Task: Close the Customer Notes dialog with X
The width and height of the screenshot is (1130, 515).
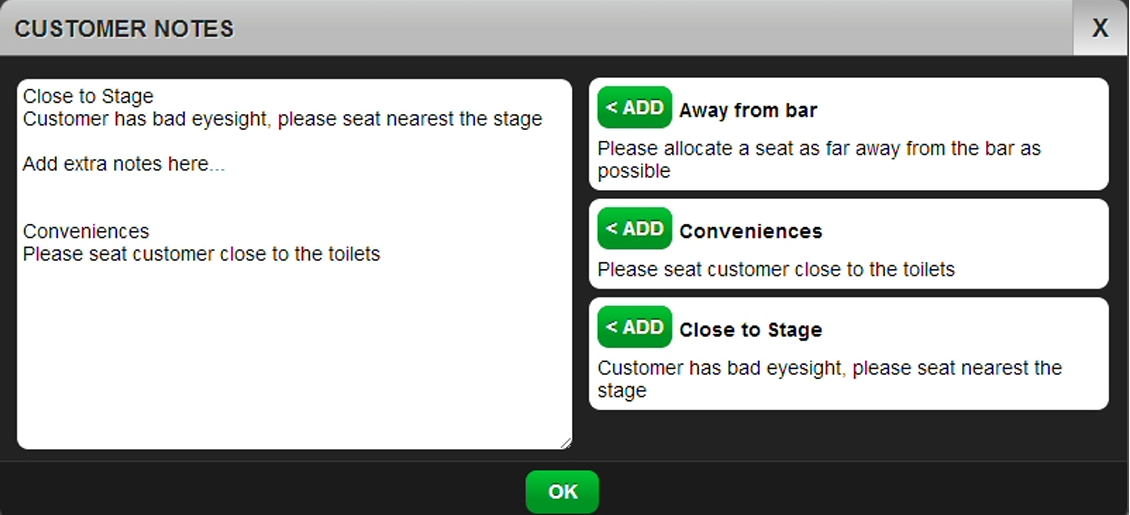Action: (1100, 28)
